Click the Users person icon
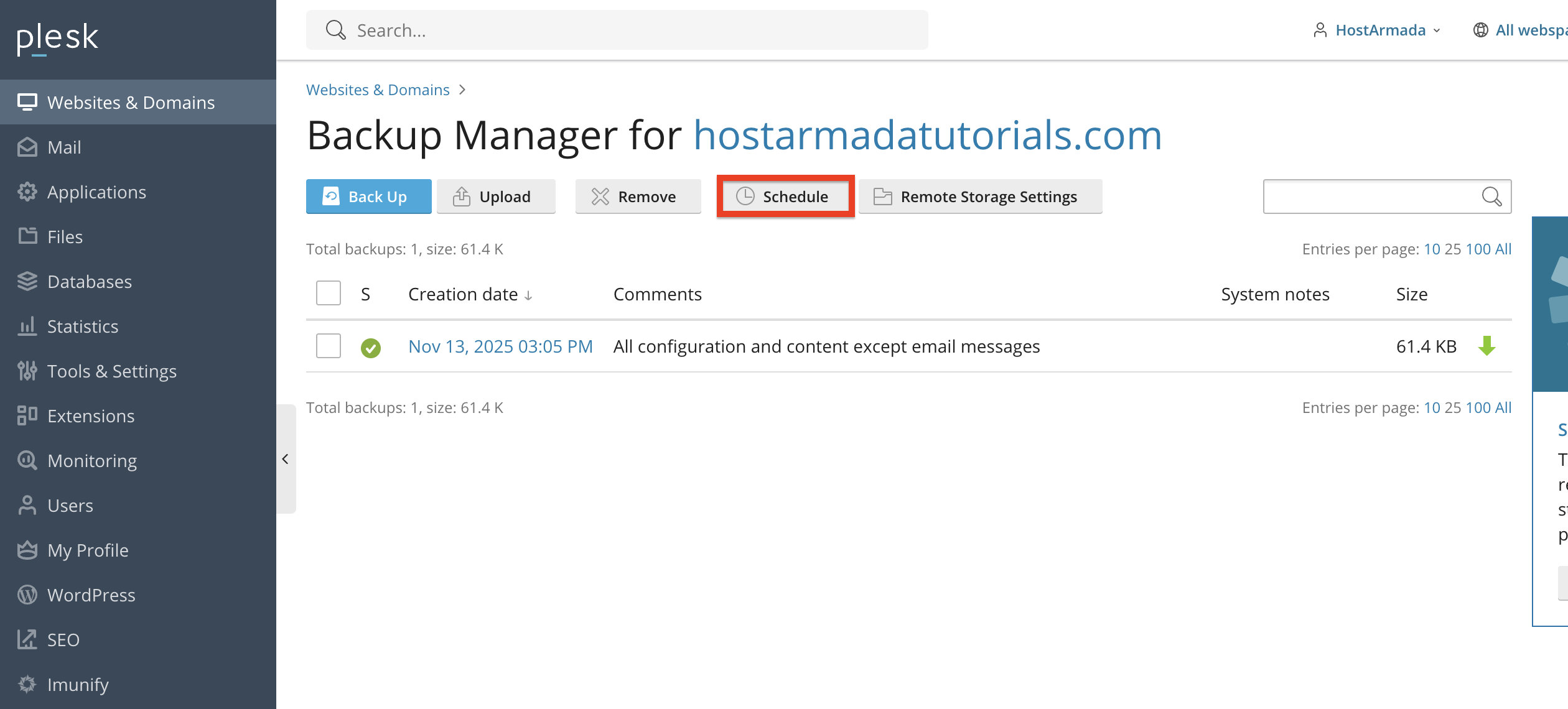This screenshot has height=709, width=1568. 27,506
